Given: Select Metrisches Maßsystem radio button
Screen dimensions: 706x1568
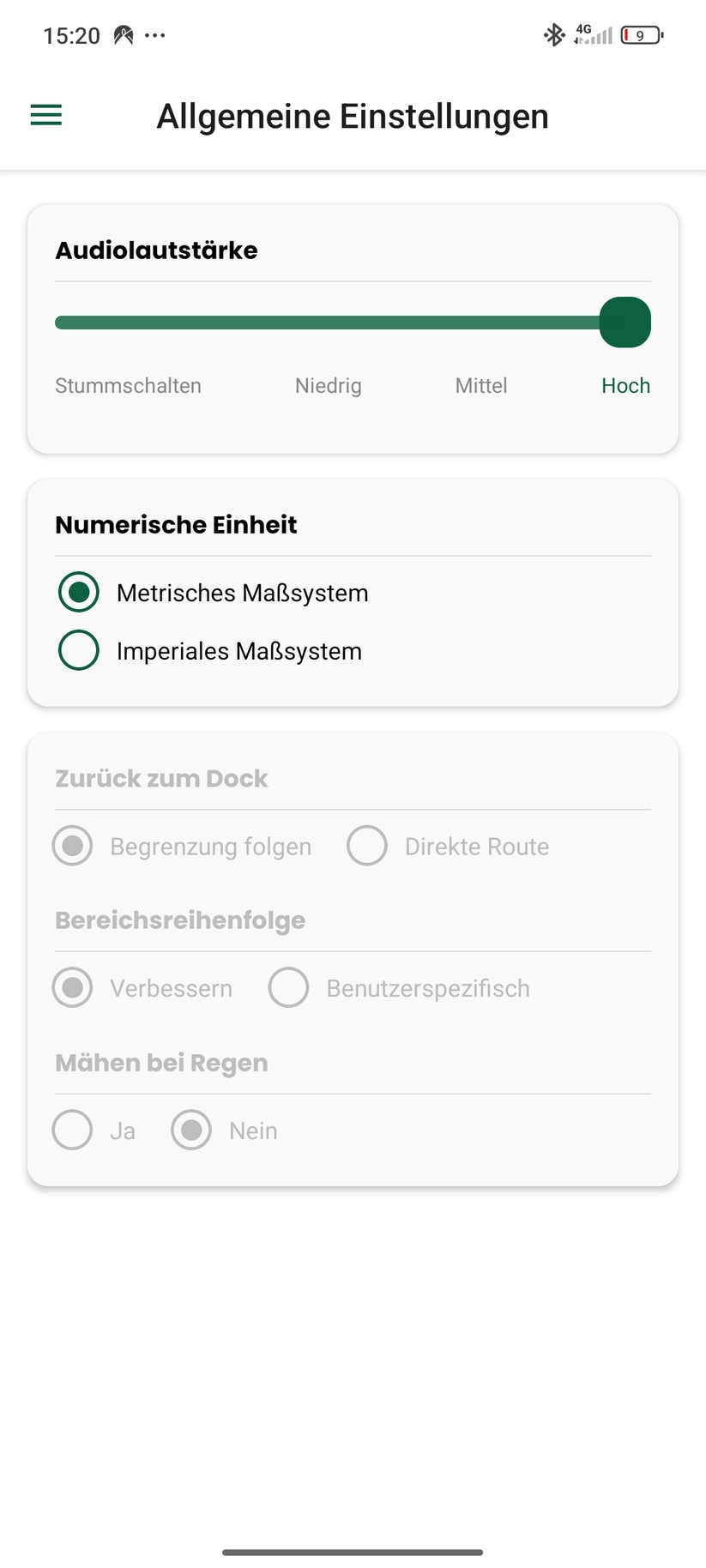Looking at the screenshot, I should (79, 592).
